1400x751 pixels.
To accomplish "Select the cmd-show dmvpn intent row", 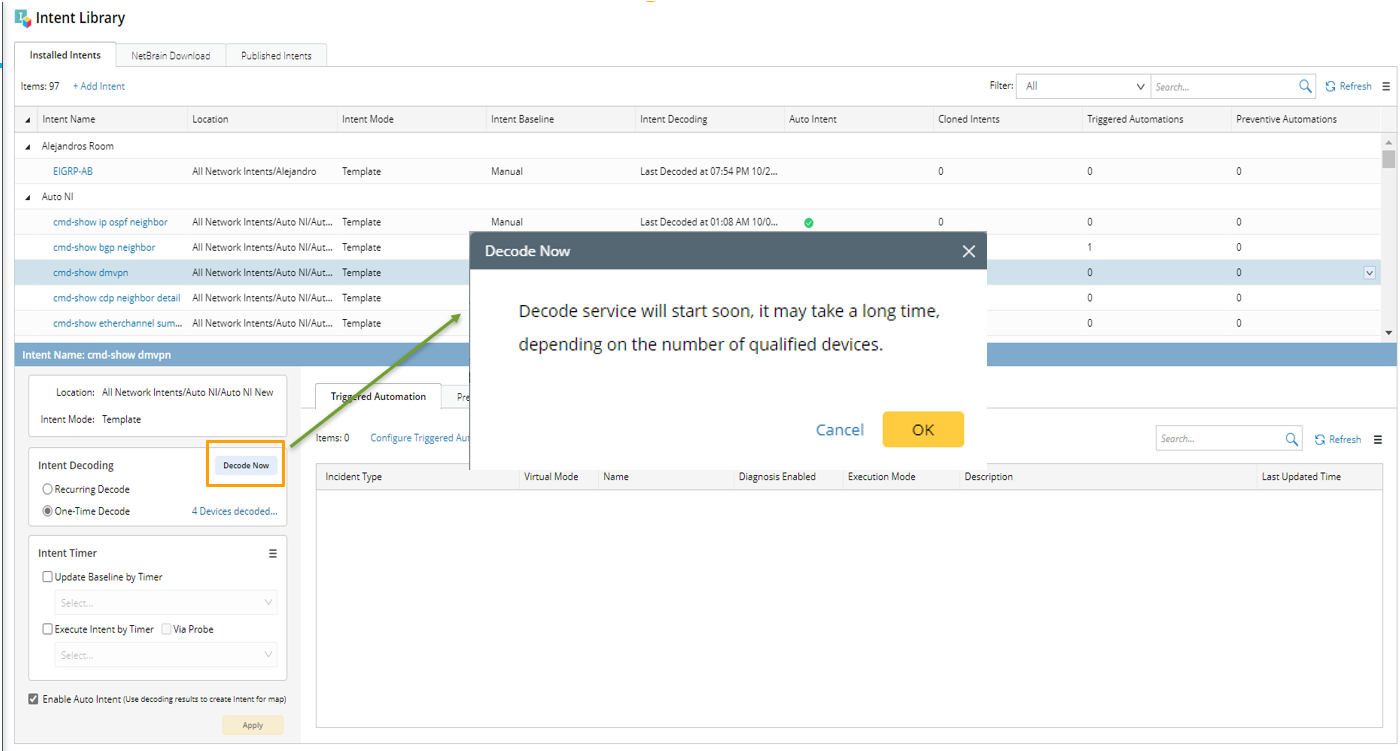I will click(697, 272).
